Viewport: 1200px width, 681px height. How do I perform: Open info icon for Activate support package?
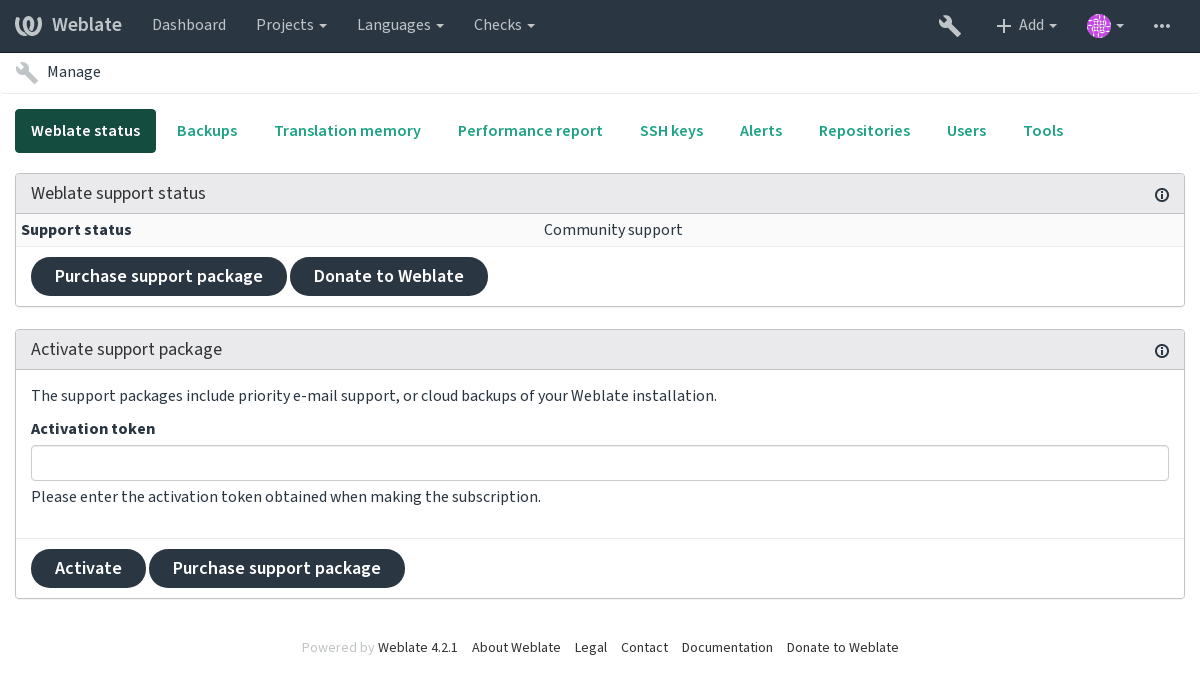(x=1162, y=351)
